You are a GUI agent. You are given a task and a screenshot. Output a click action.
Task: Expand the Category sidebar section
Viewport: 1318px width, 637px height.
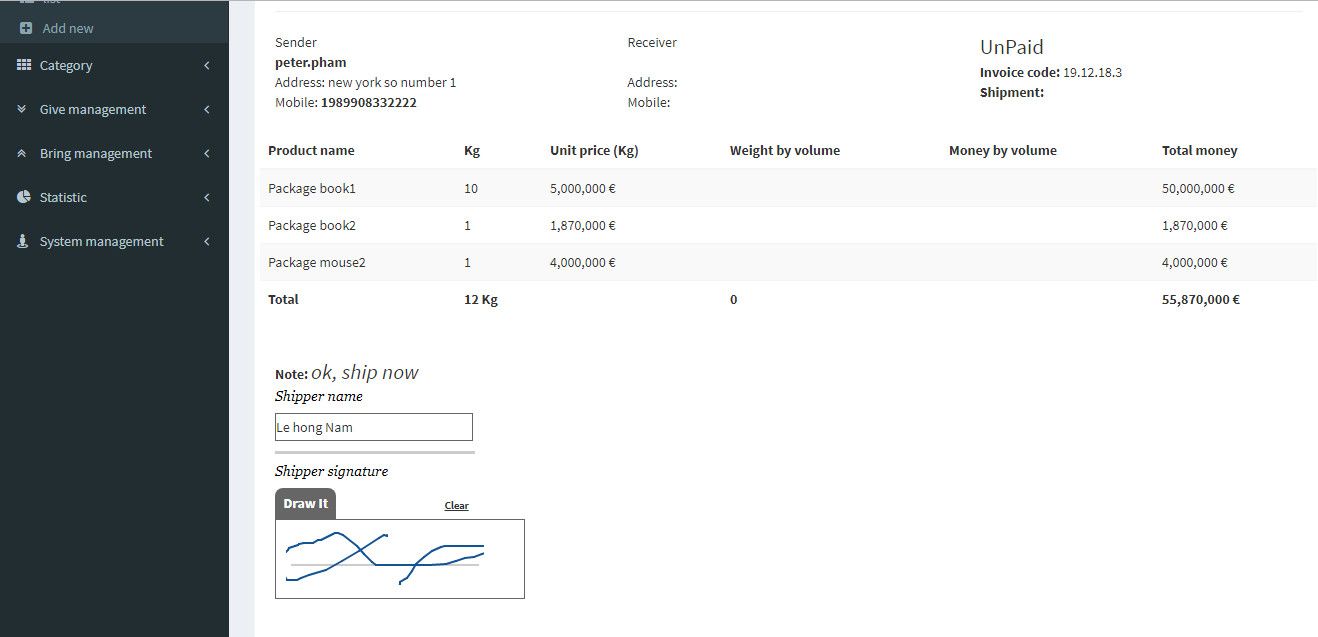click(x=206, y=65)
